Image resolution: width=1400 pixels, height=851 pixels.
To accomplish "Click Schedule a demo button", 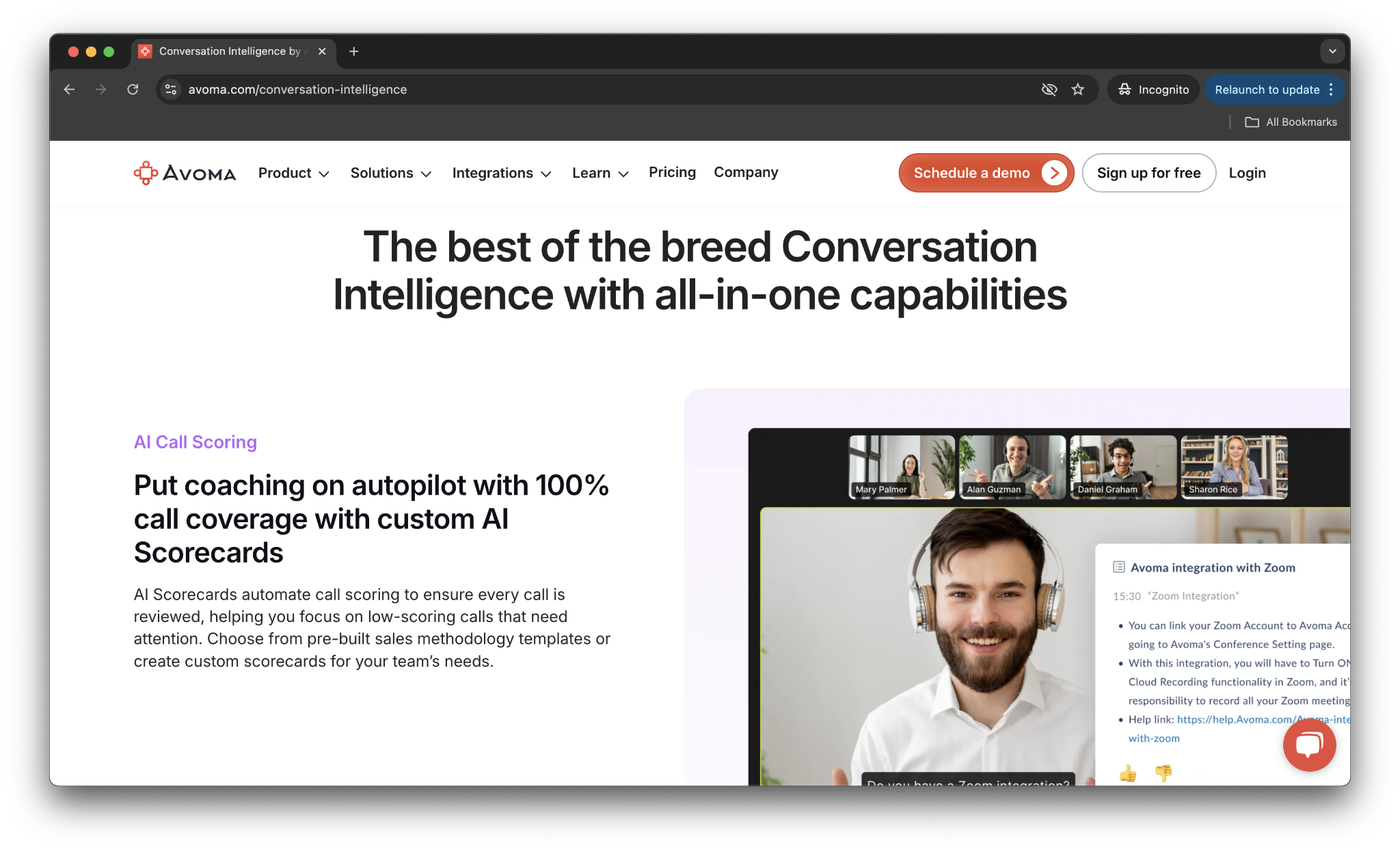I will point(986,173).
